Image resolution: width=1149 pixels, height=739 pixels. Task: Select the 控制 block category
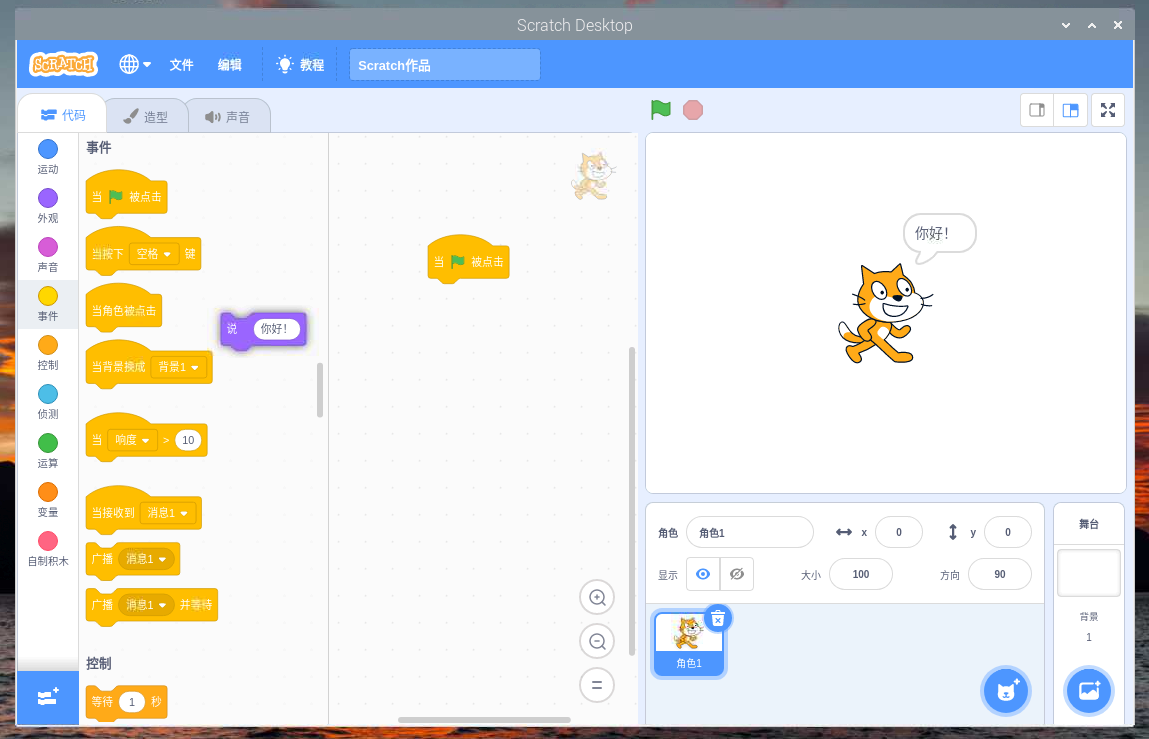(x=48, y=353)
